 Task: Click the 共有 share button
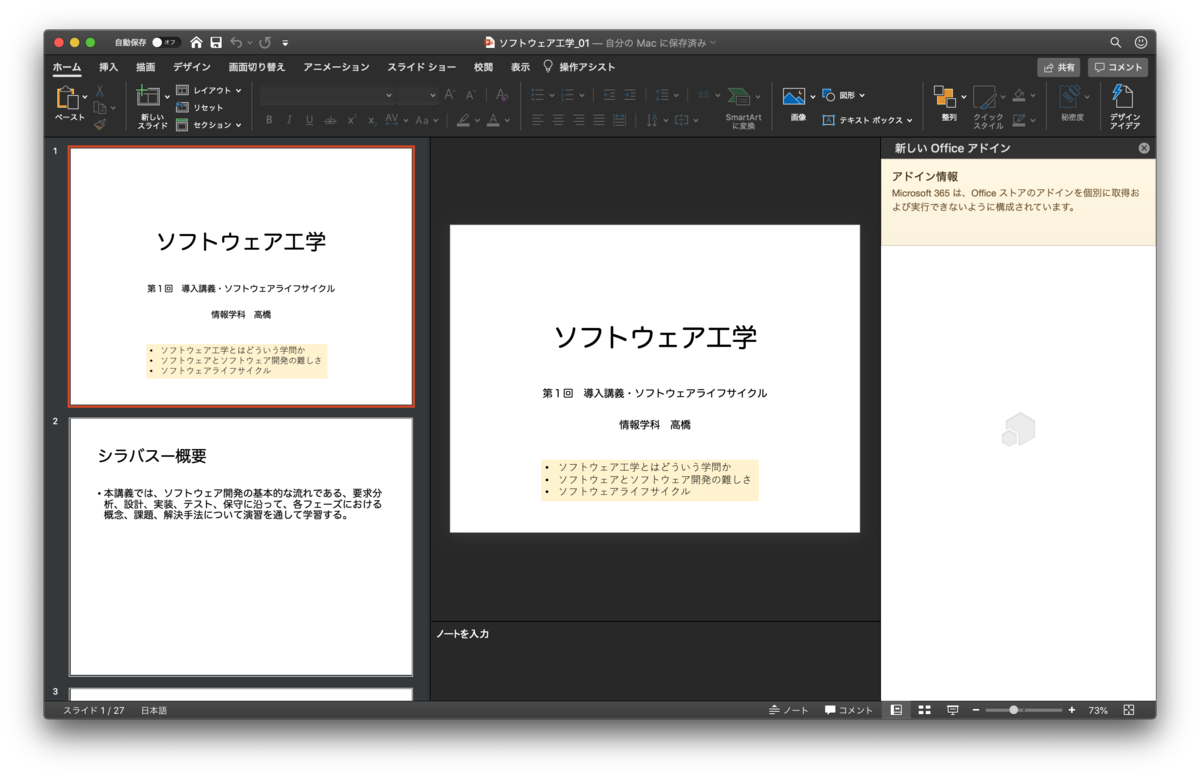(1058, 67)
